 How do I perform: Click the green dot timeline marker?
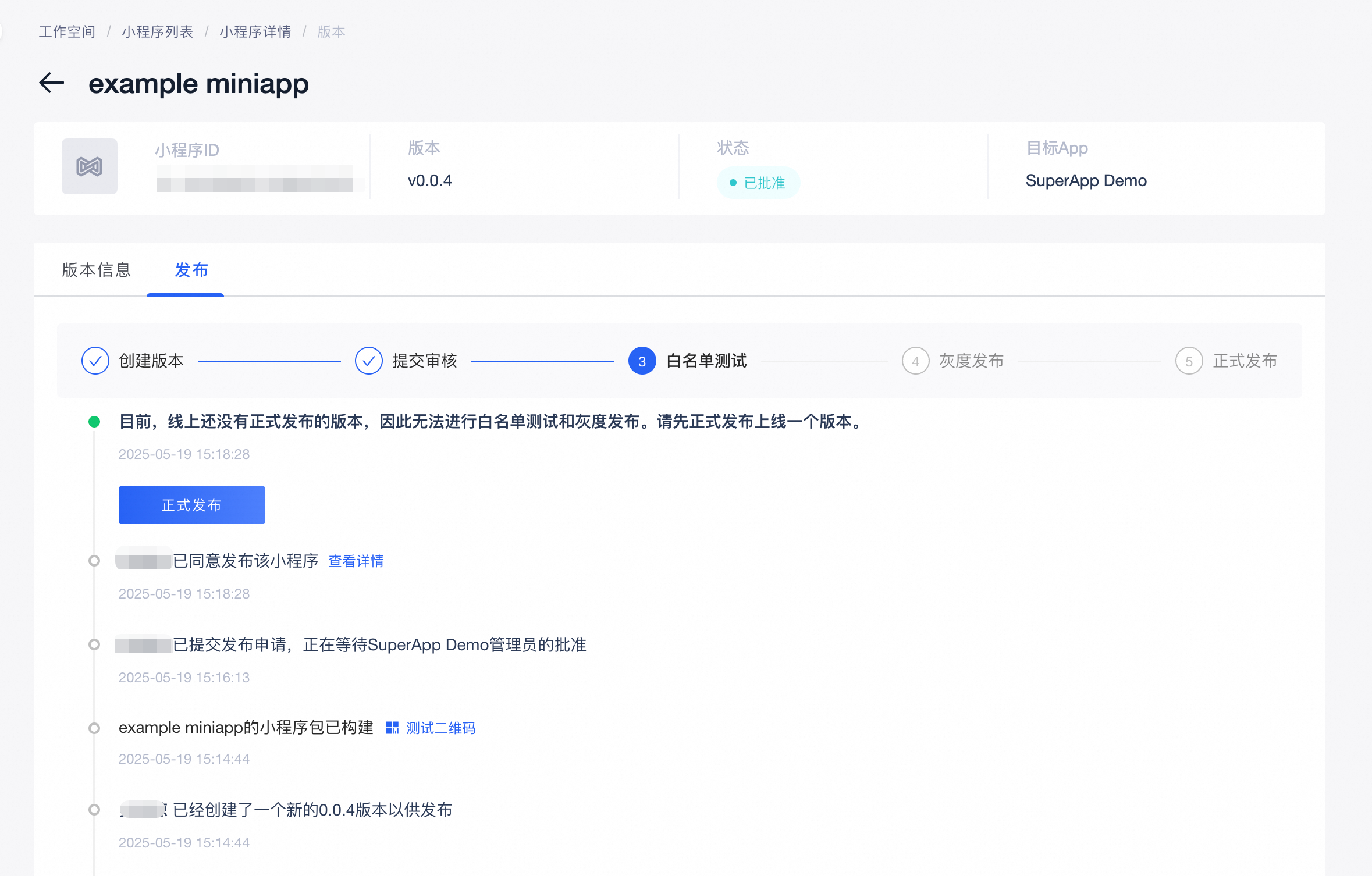click(x=94, y=422)
